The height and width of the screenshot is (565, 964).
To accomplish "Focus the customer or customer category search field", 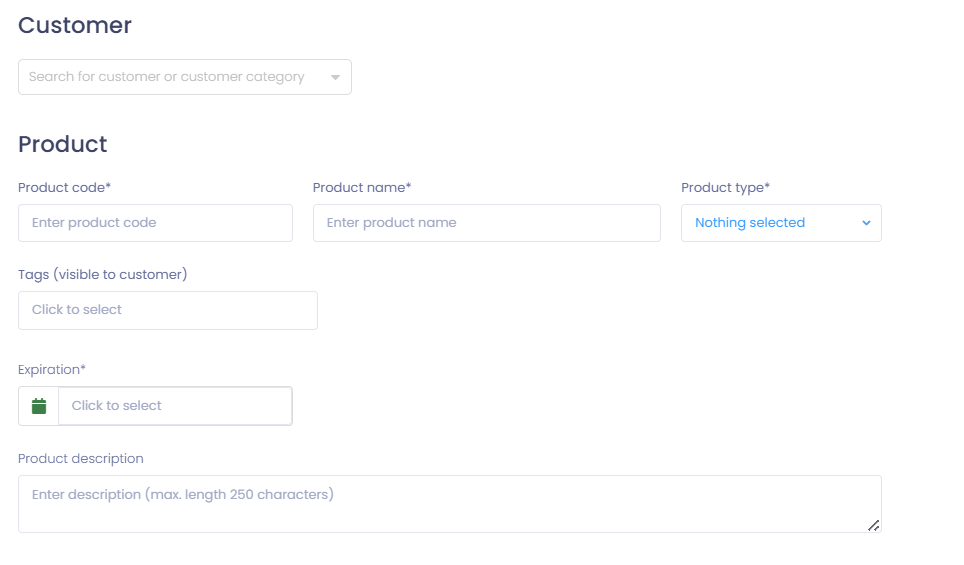I will pyautogui.click(x=185, y=77).
